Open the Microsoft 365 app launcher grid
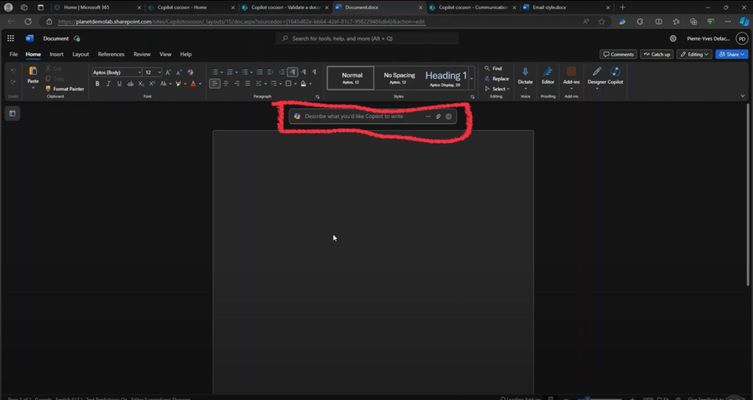Image resolution: width=753 pixels, height=400 pixels. pyautogui.click(x=11, y=38)
